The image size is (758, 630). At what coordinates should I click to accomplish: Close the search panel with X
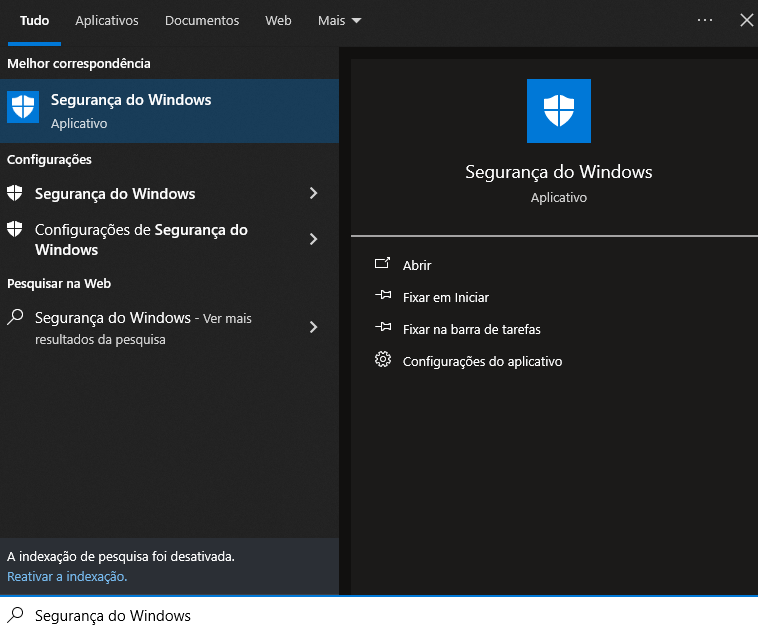pyautogui.click(x=746, y=20)
